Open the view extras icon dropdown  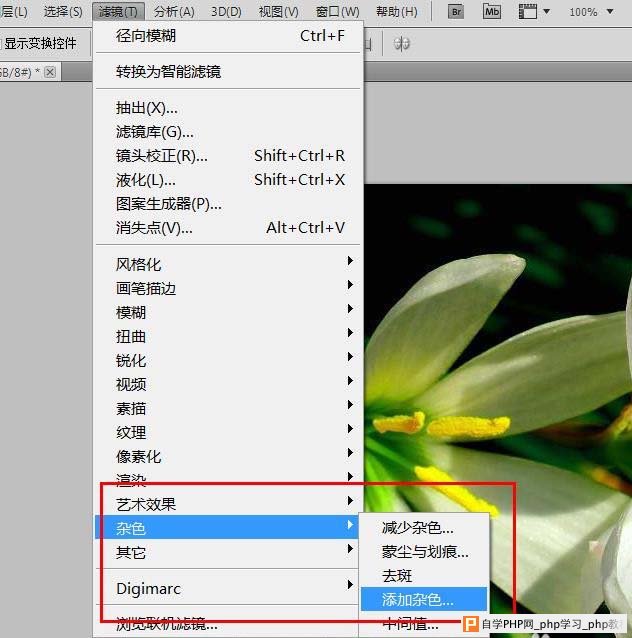coord(535,12)
